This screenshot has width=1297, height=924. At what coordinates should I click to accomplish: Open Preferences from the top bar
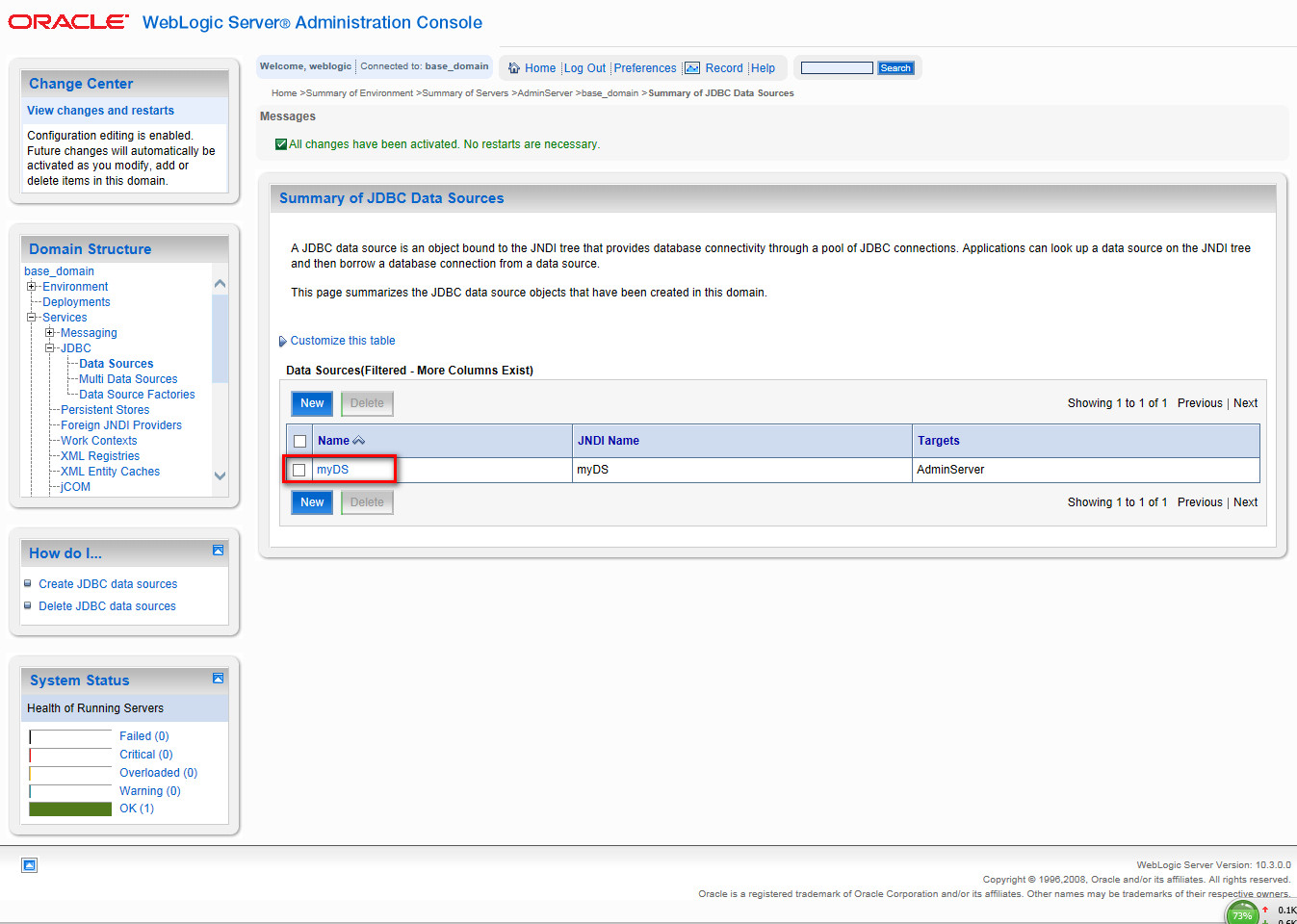pyautogui.click(x=645, y=68)
